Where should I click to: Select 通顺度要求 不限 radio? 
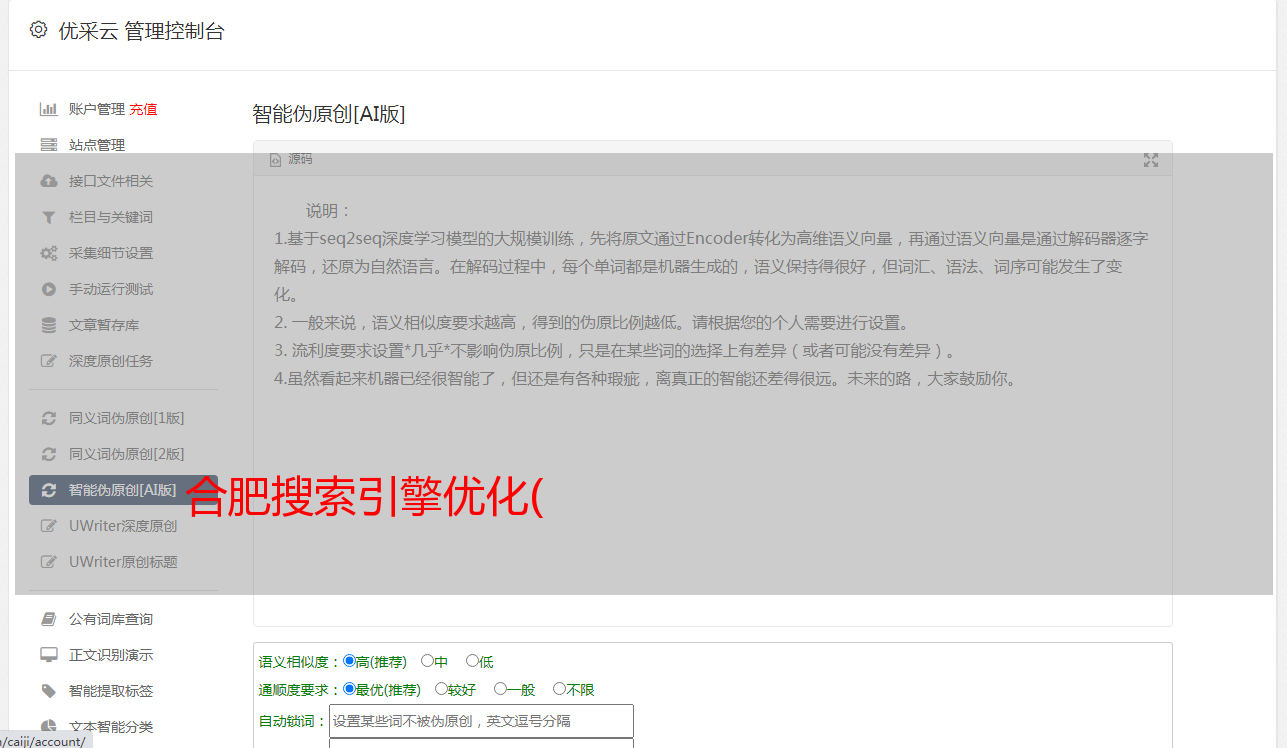pos(559,689)
